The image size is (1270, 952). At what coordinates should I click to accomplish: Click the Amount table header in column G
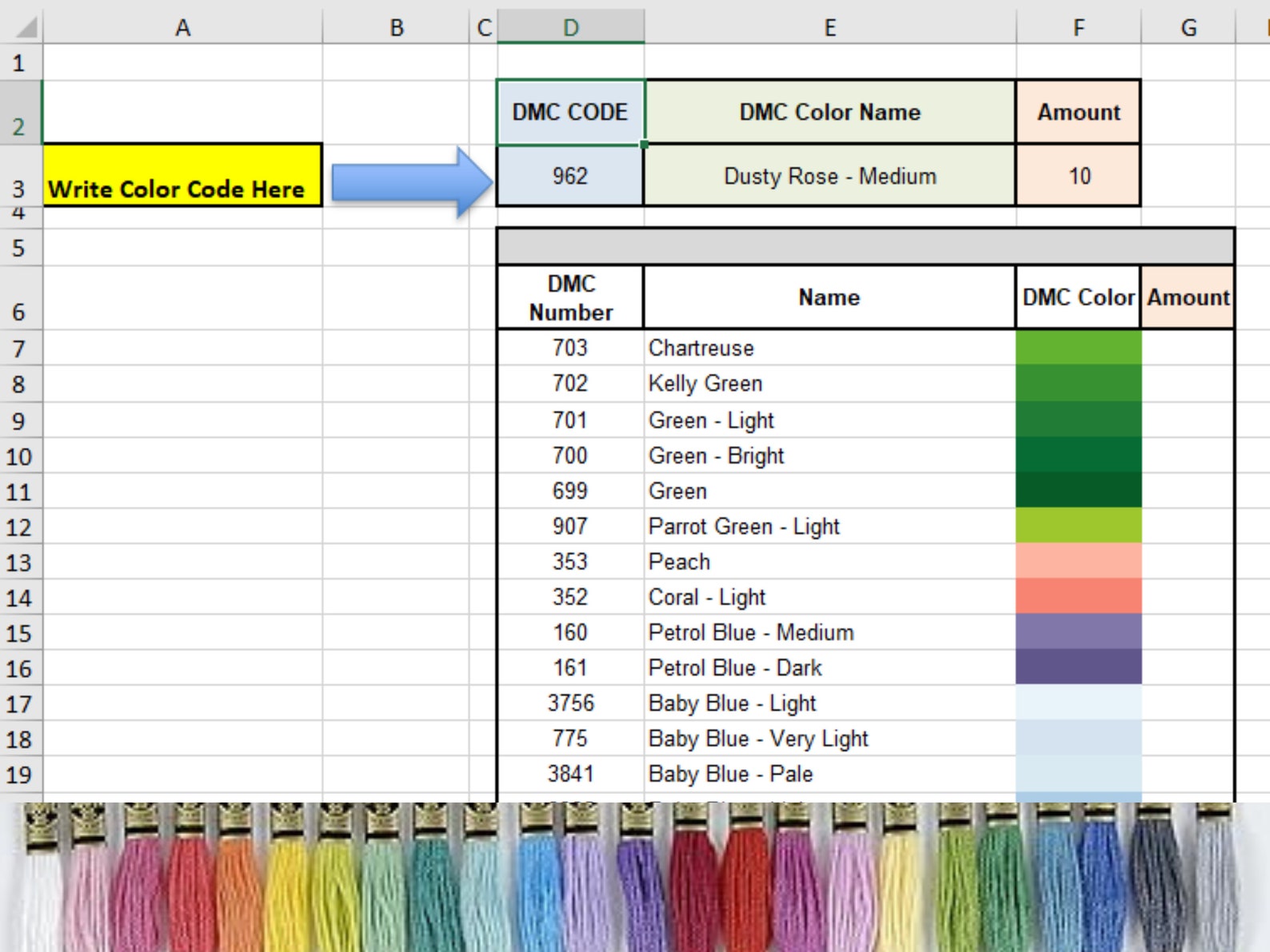point(1188,297)
